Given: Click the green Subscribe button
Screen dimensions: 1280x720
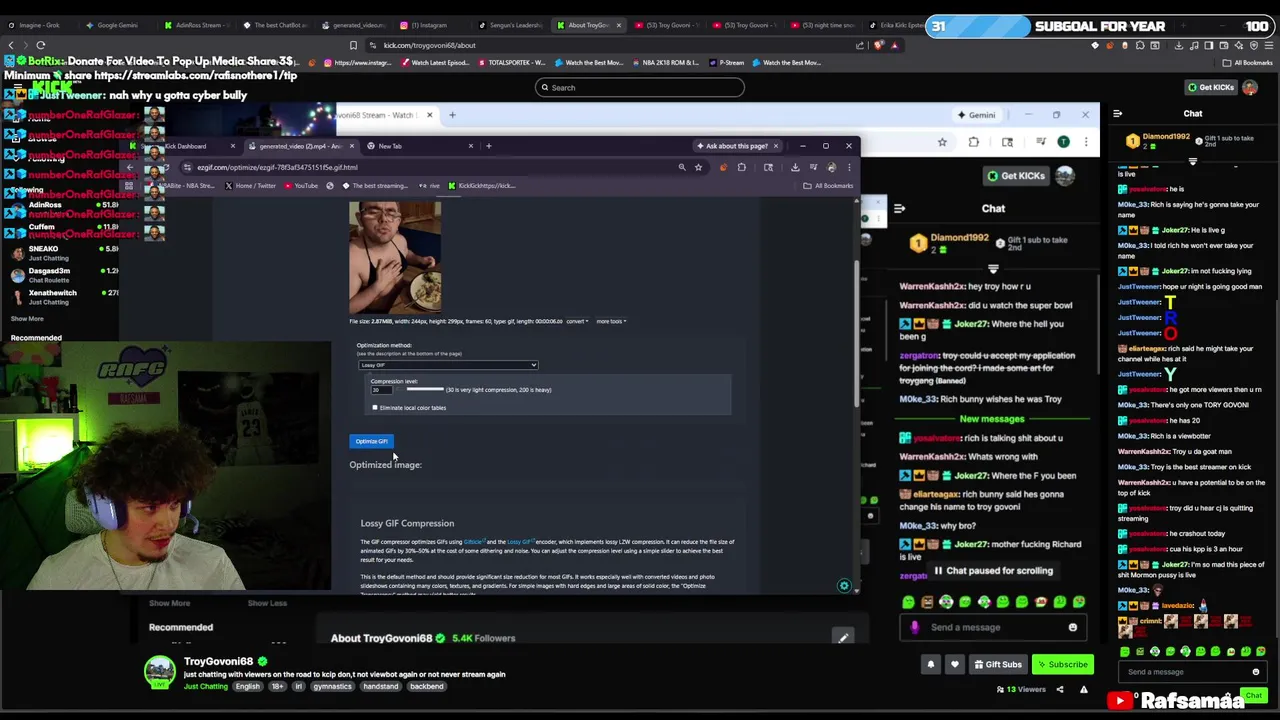Looking at the screenshot, I should click(x=1062, y=664).
